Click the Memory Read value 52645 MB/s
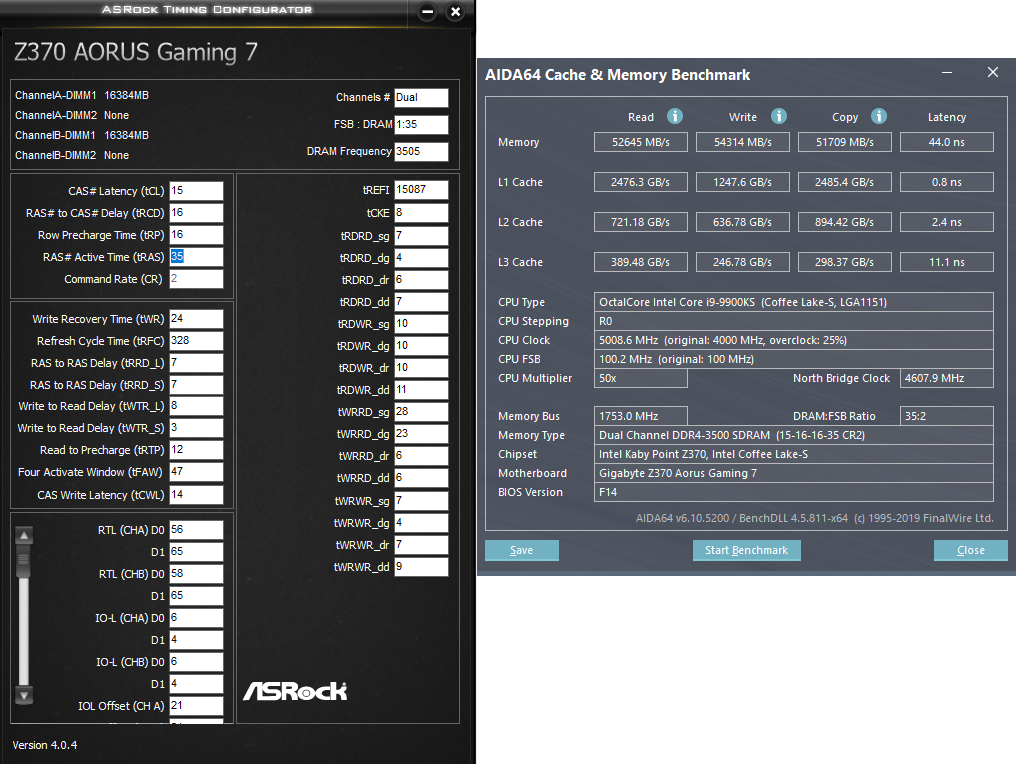The height and width of the screenshot is (764, 1018). coord(641,142)
